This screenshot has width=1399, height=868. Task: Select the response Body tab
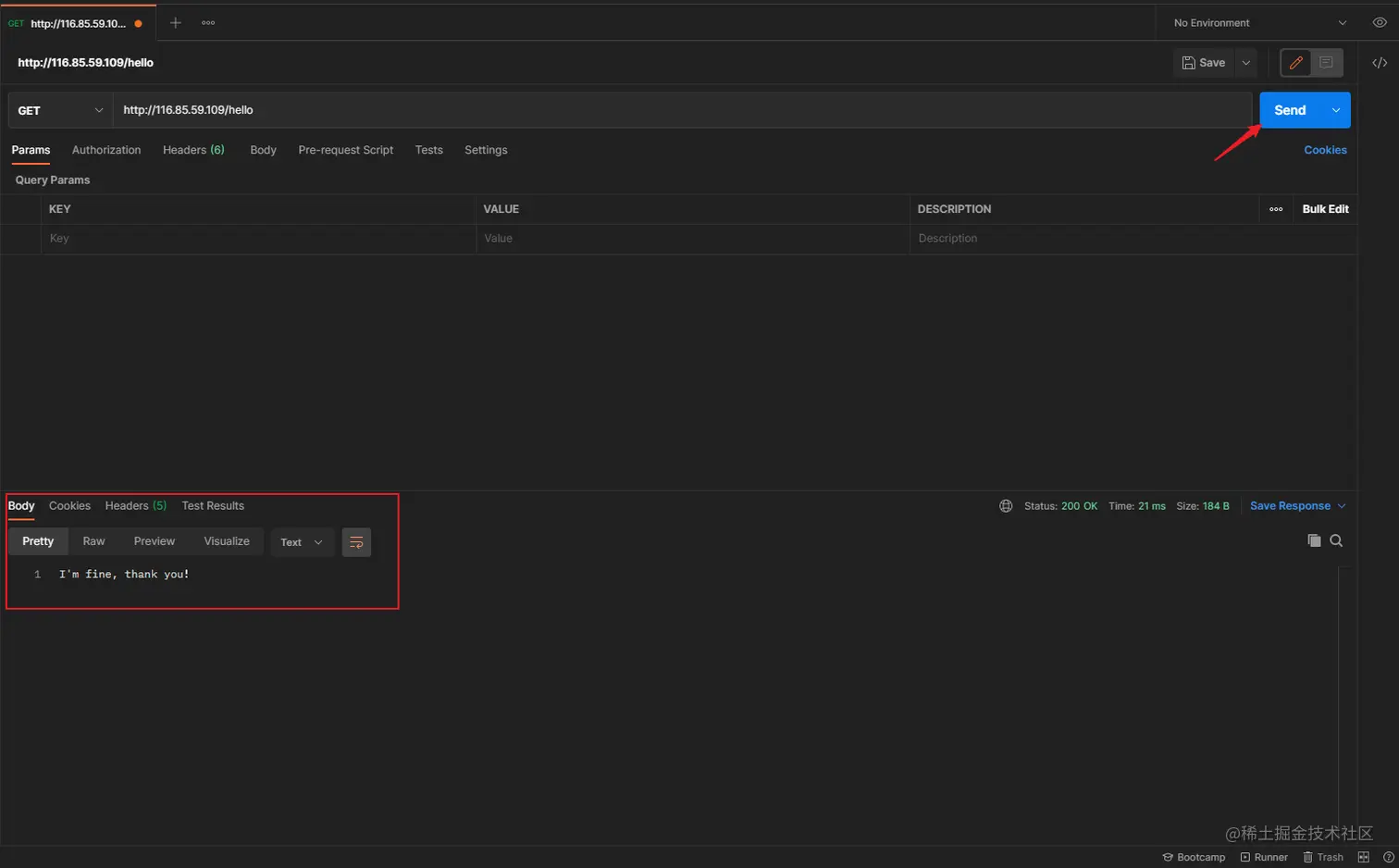tap(21, 506)
